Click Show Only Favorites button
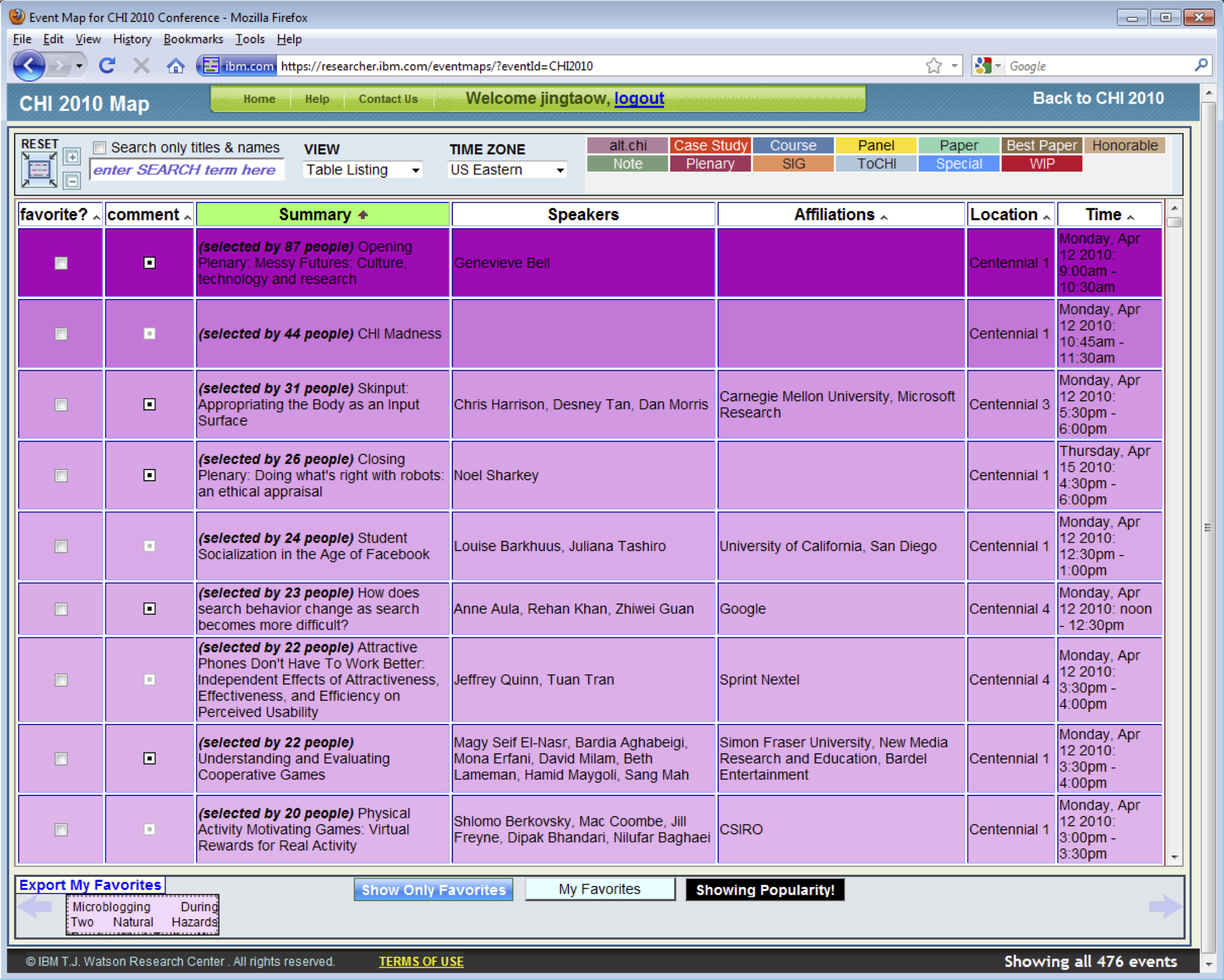 pyautogui.click(x=434, y=890)
